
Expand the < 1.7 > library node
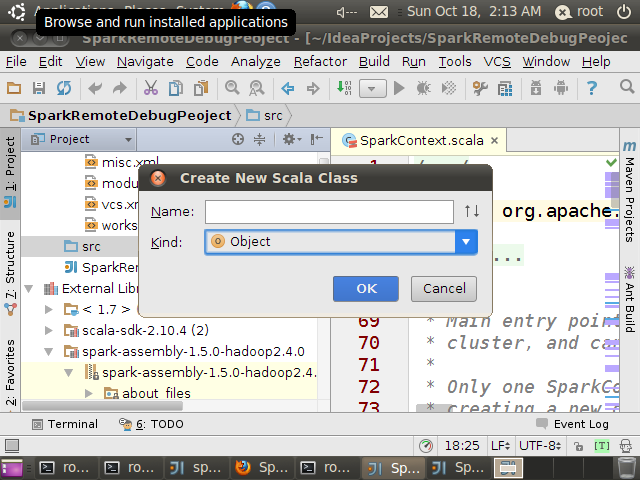click(x=49, y=309)
